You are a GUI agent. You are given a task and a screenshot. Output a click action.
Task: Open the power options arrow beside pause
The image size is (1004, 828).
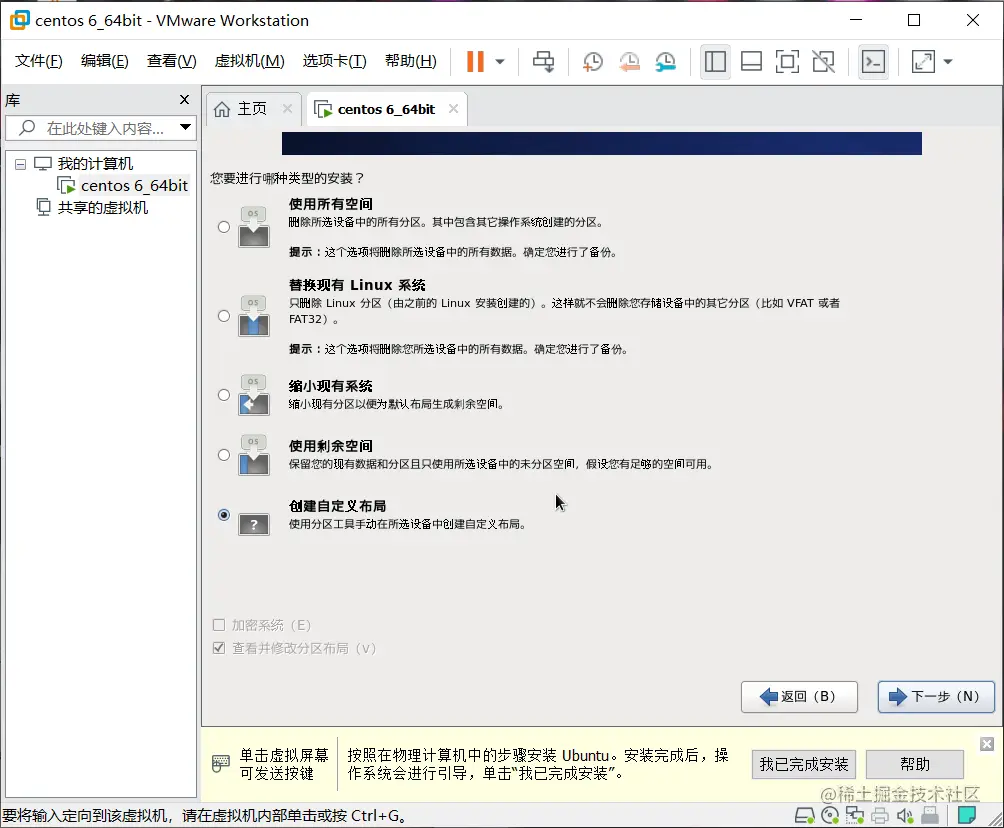coord(500,62)
